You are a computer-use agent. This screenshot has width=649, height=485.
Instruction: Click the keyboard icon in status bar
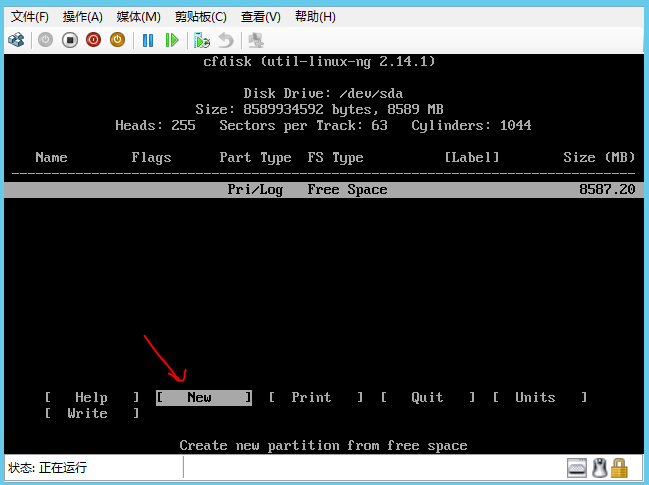click(577, 468)
